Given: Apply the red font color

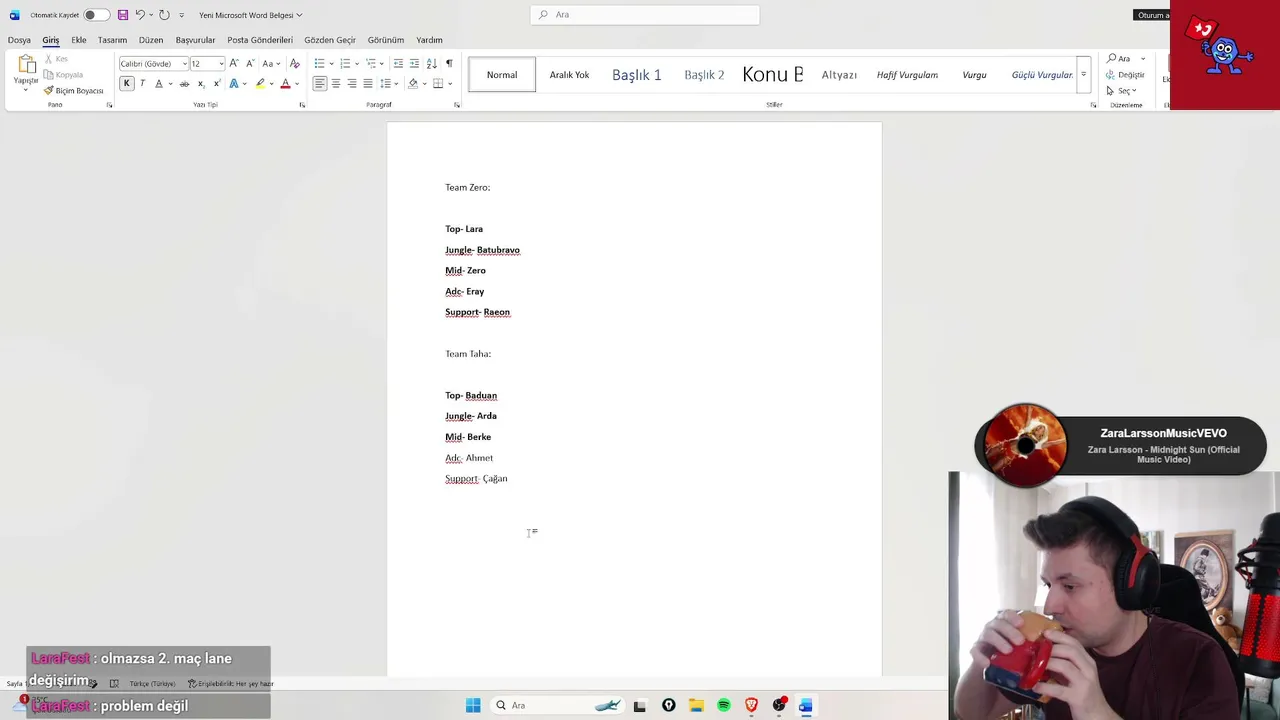Looking at the screenshot, I should (x=285, y=84).
